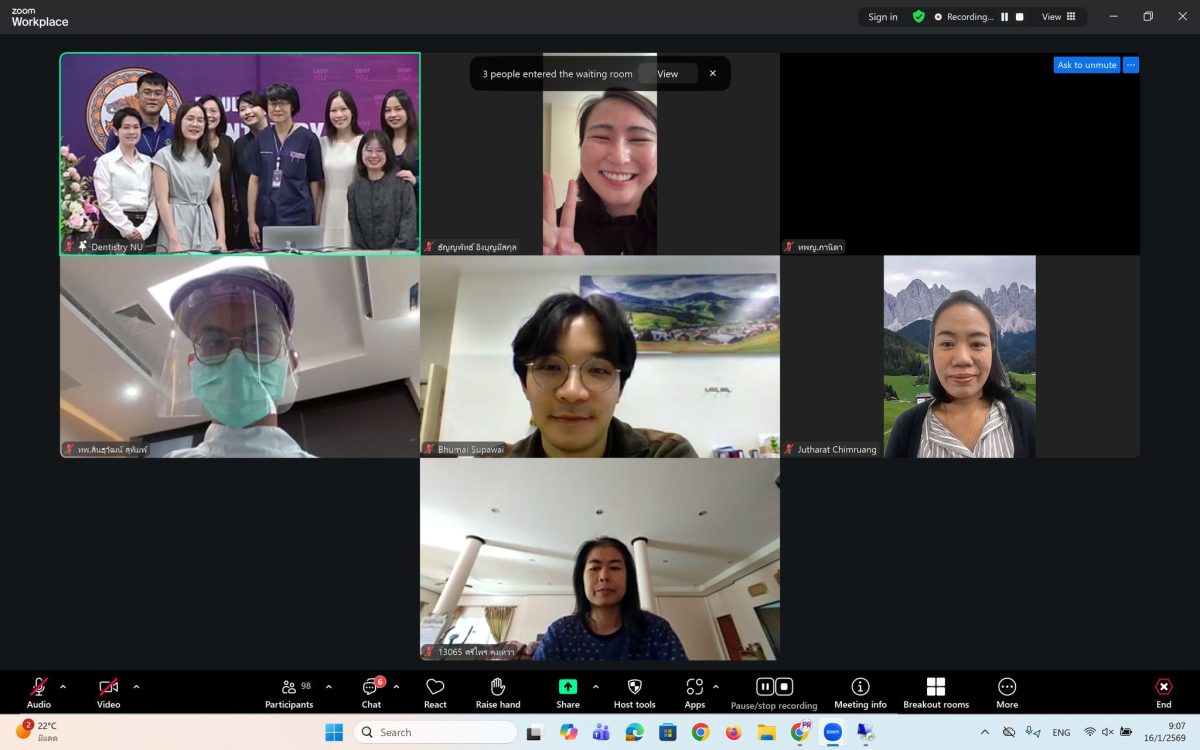The width and height of the screenshot is (1200, 750).
Task: Unmute the microphone with the Audio button
Action: pyautogui.click(x=38, y=688)
